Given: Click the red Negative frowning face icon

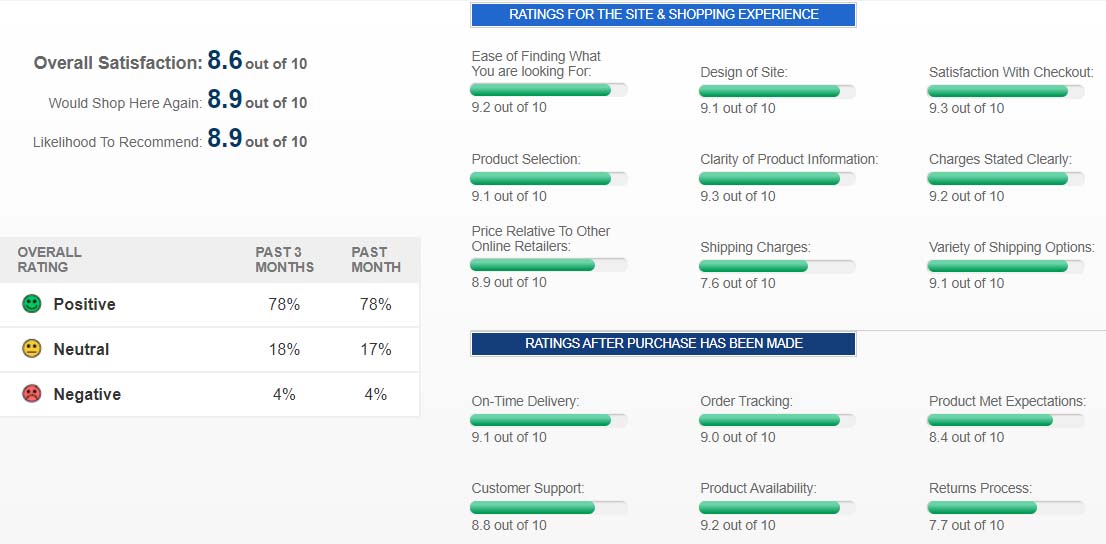Looking at the screenshot, I should point(32,394).
